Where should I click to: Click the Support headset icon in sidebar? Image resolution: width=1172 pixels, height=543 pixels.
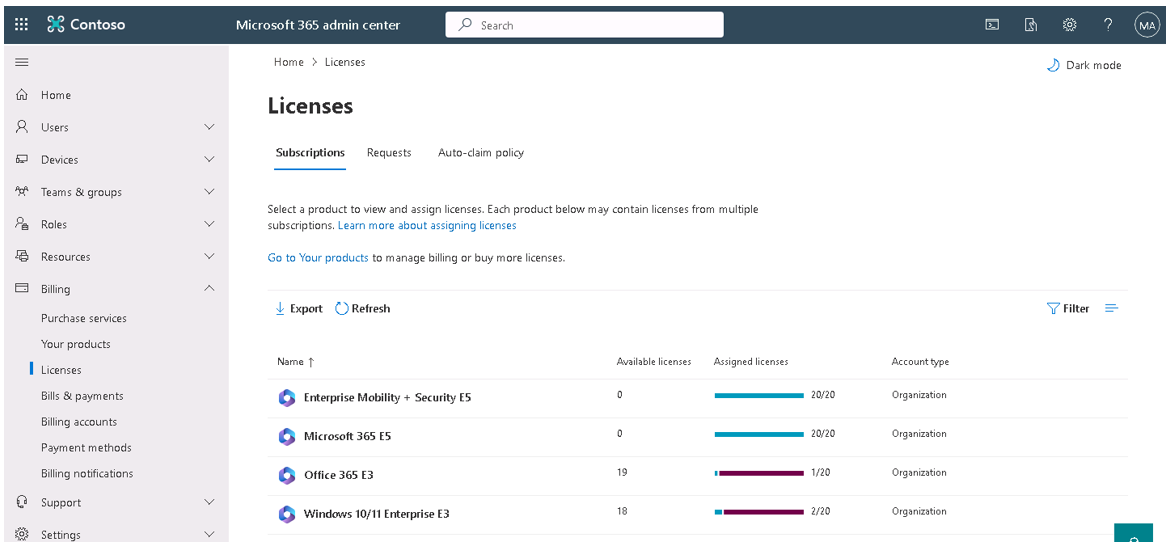[22, 502]
